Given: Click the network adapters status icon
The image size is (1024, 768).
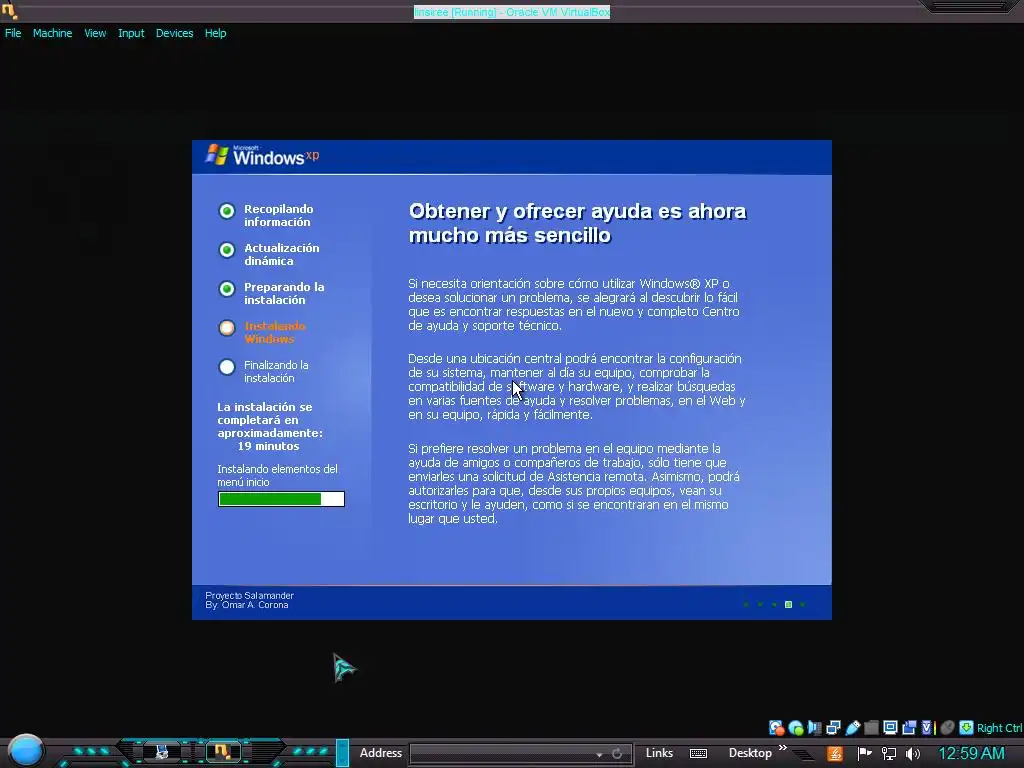Looking at the screenshot, I should point(833,728).
